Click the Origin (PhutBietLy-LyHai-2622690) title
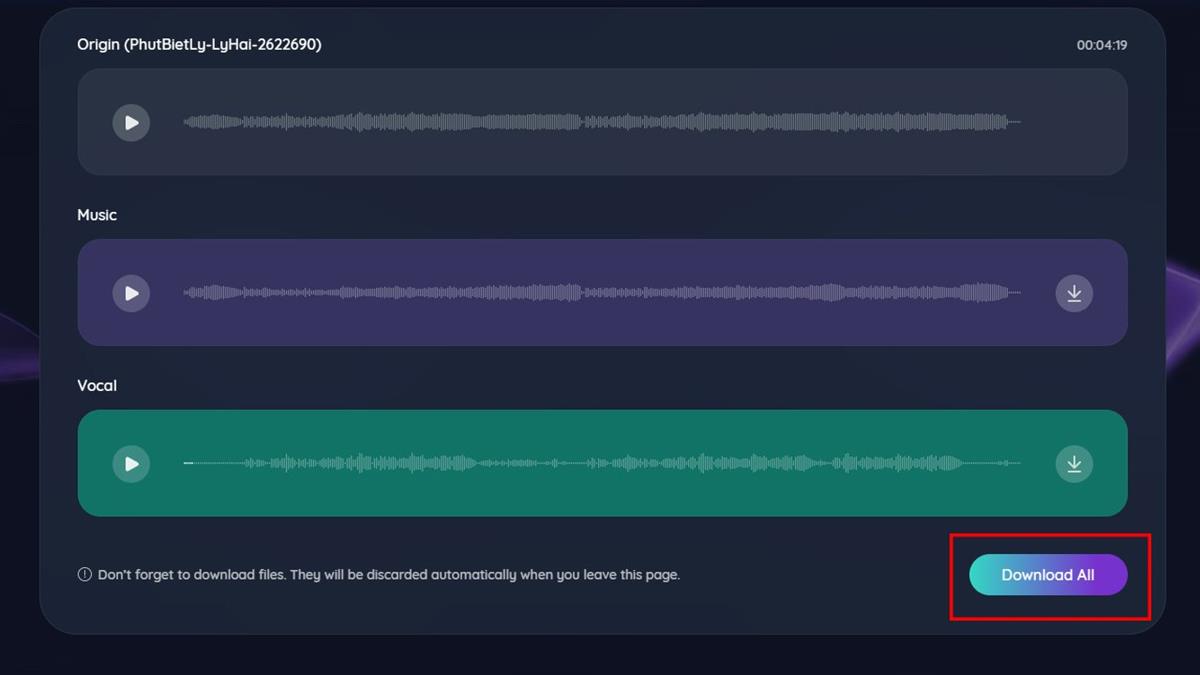Image resolution: width=1200 pixels, height=675 pixels. 199,45
